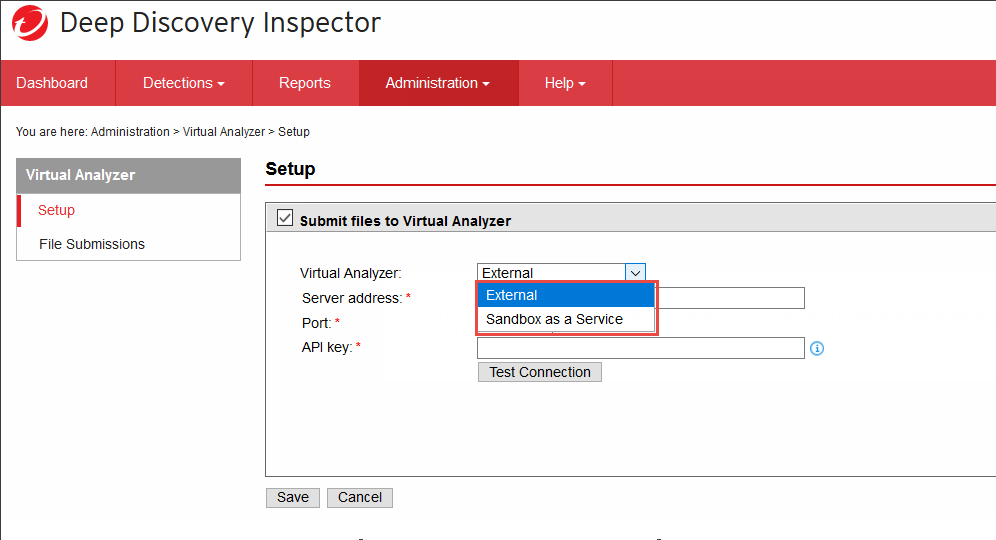This screenshot has width=996, height=540.
Task: Click Administration in the breadcrumb path
Action: tap(130, 132)
